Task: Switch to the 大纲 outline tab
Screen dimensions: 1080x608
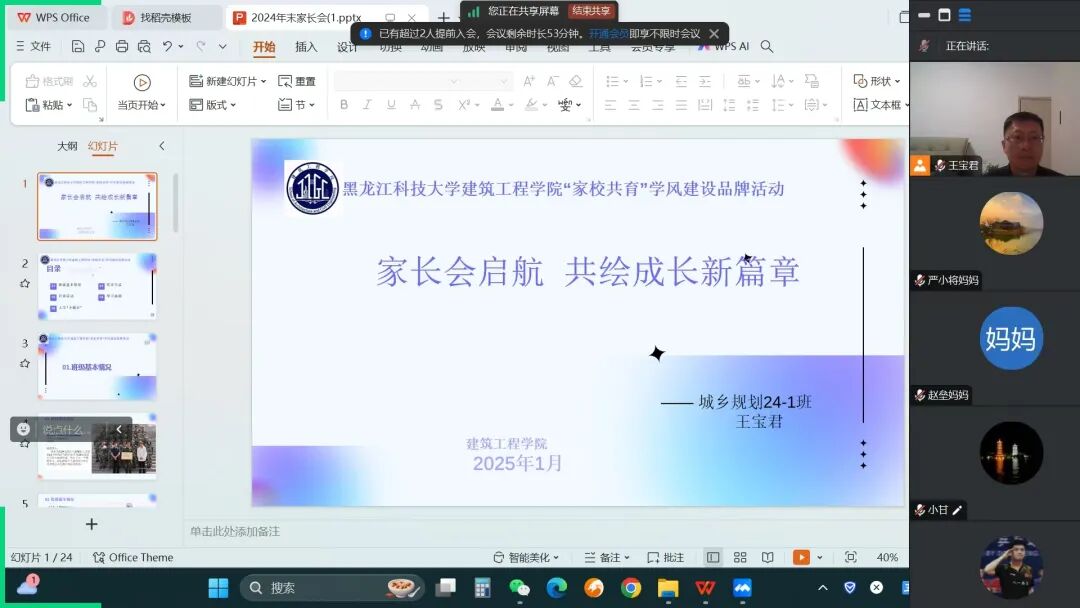Action: (67, 146)
